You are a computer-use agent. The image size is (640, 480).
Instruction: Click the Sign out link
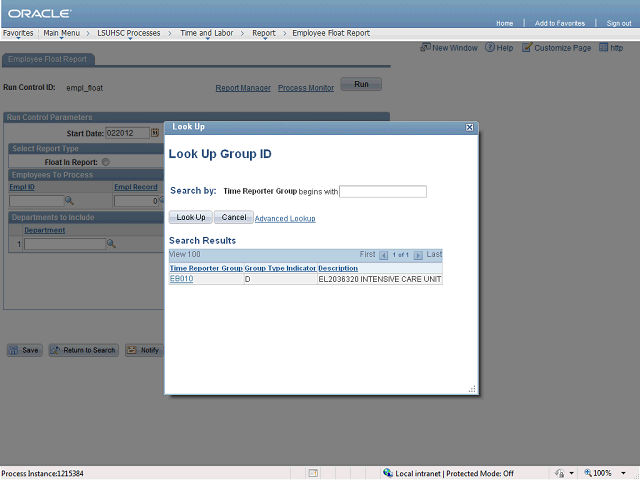pos(619,23)
